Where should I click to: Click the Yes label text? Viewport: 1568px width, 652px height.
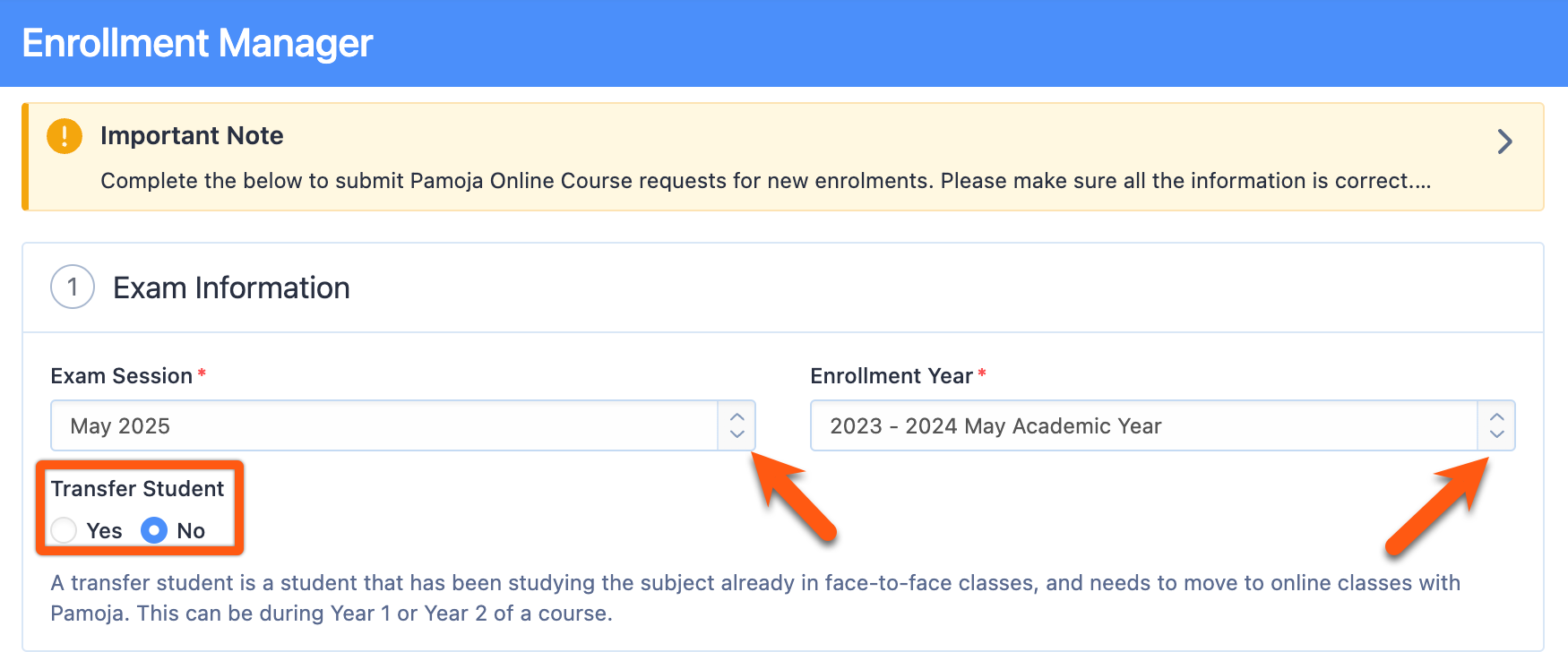104,531
